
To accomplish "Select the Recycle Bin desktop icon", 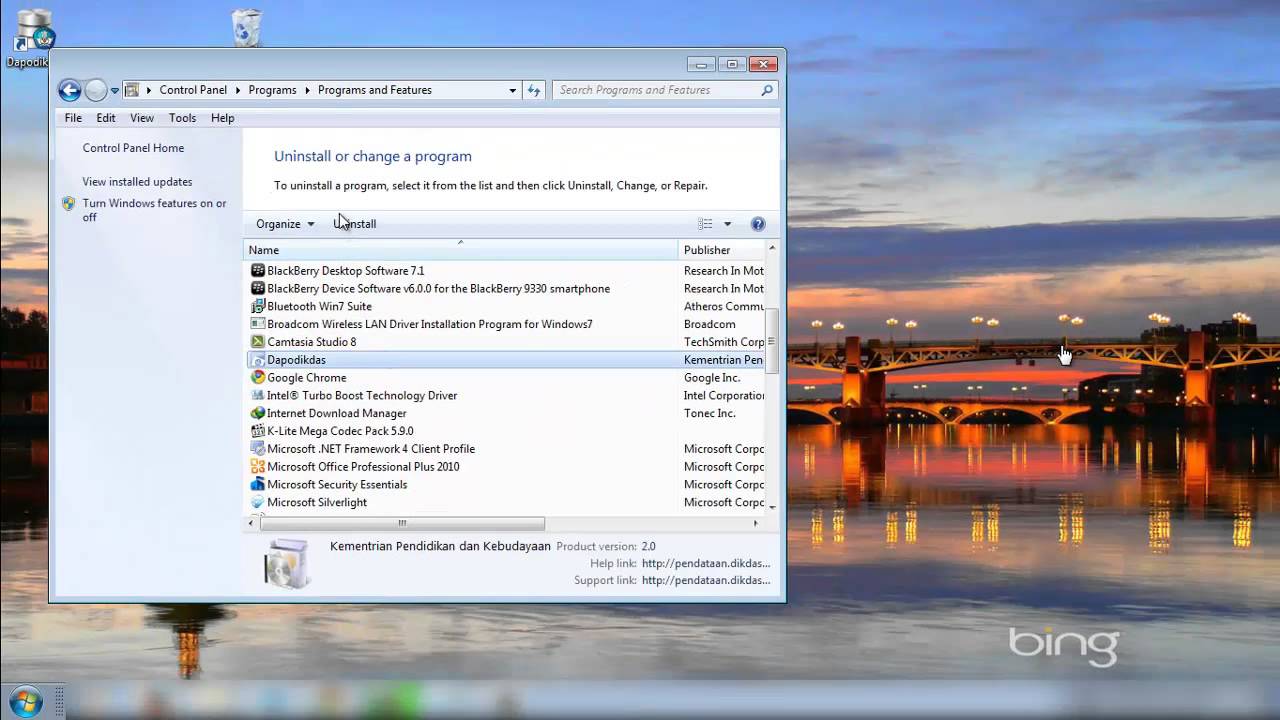I will click(x=246, y=27).
